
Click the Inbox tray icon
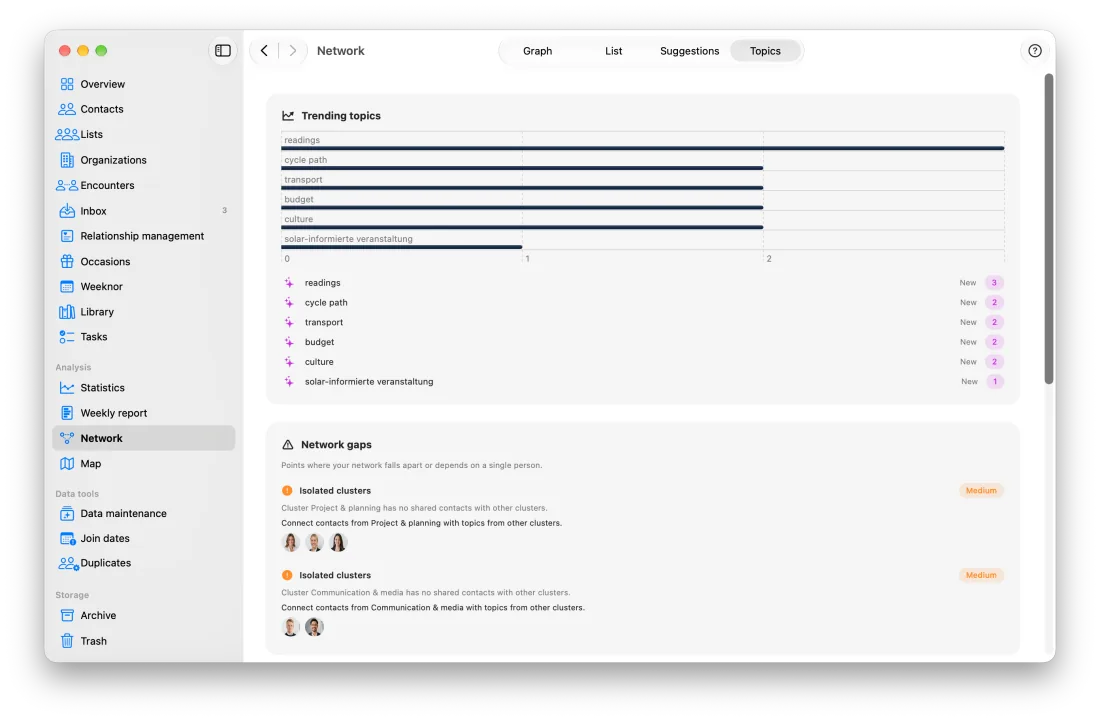coord(67,210)
